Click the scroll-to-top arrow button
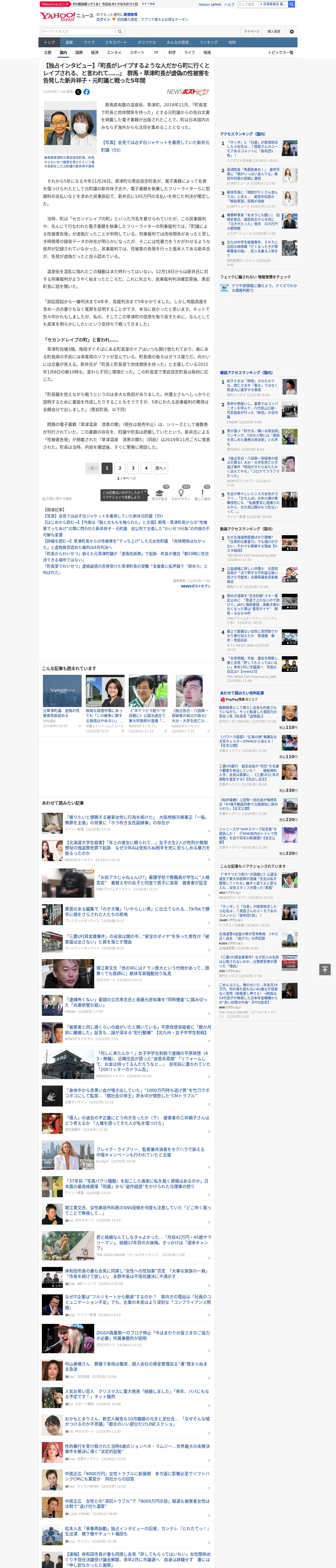 point(325,969)
